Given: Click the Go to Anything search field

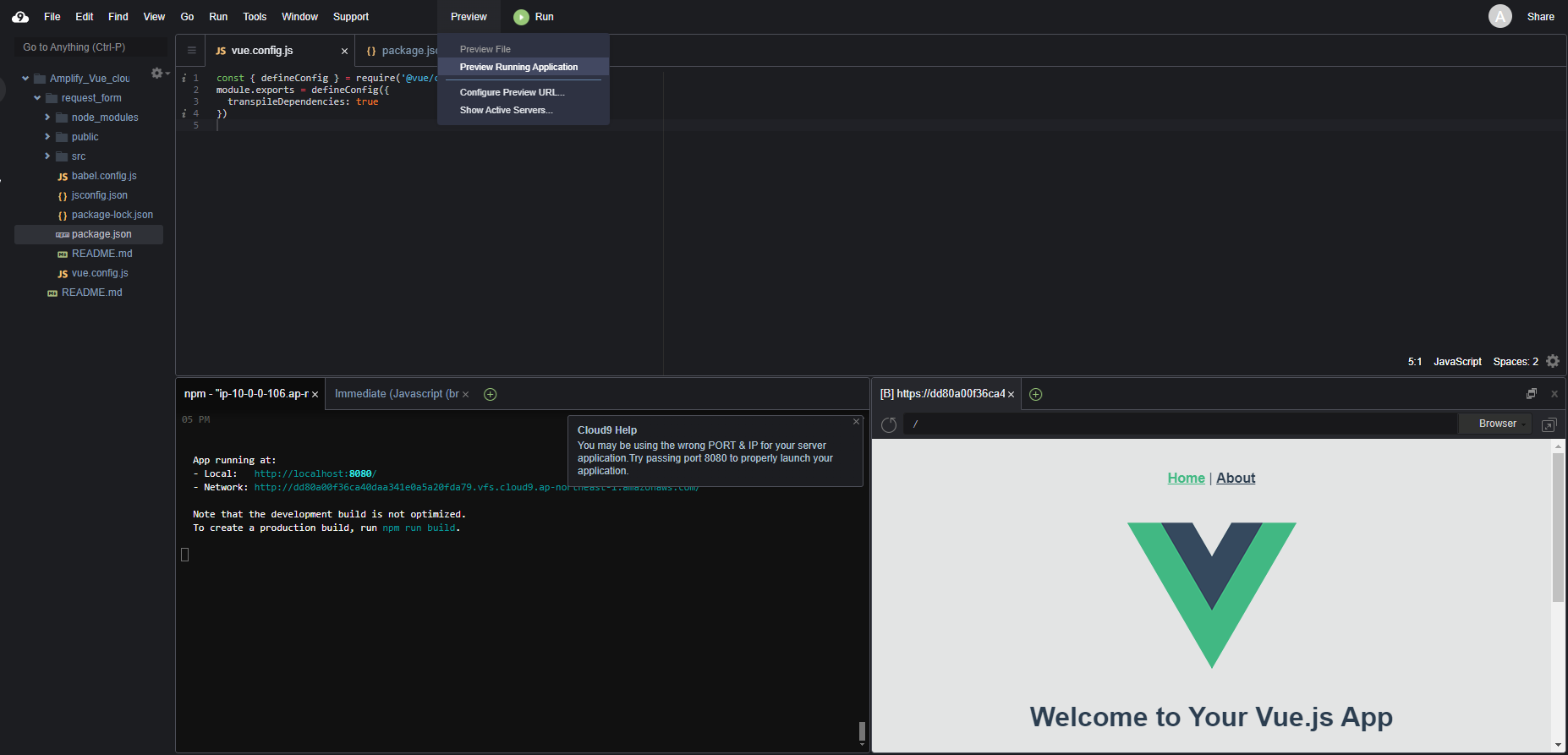Looking at the screenshot, I should (90, 47).
